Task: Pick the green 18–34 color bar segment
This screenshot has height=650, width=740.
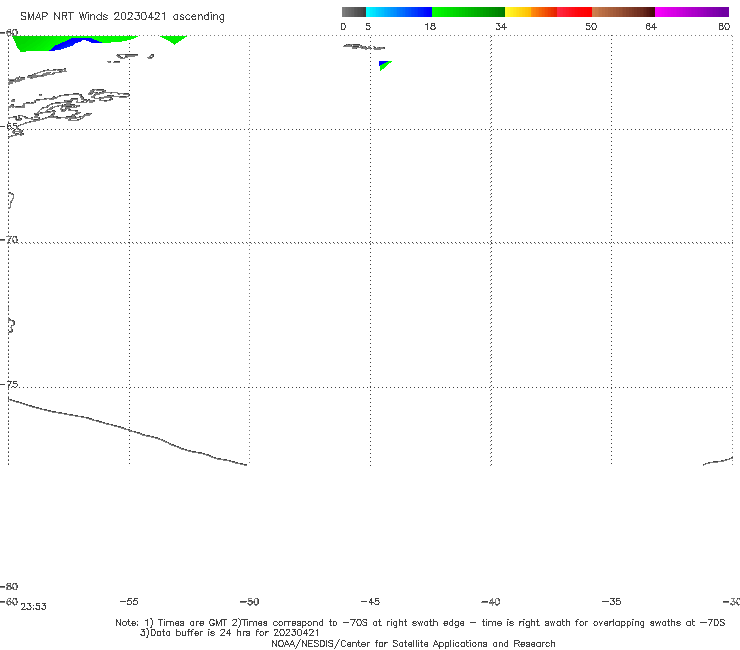Action: (x=468, y=12)
